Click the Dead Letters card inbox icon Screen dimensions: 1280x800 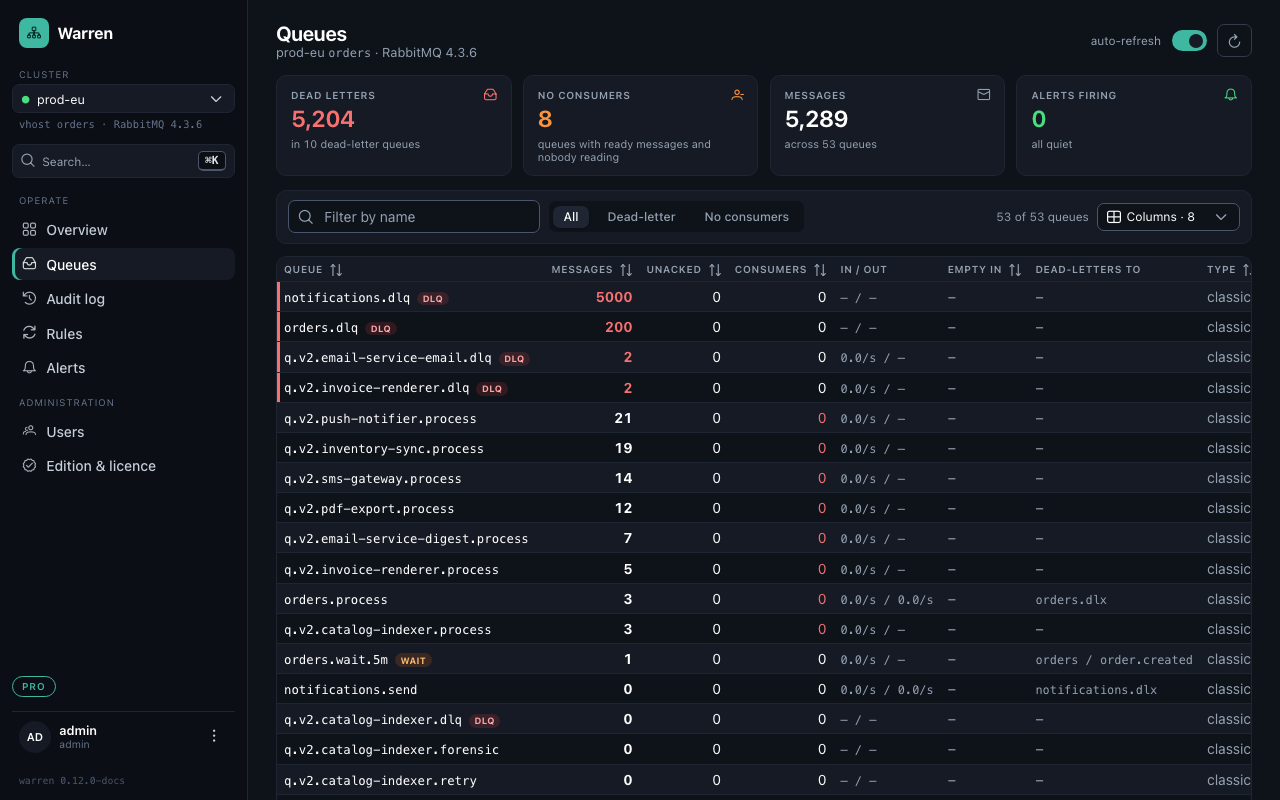(x=490, y=95)
